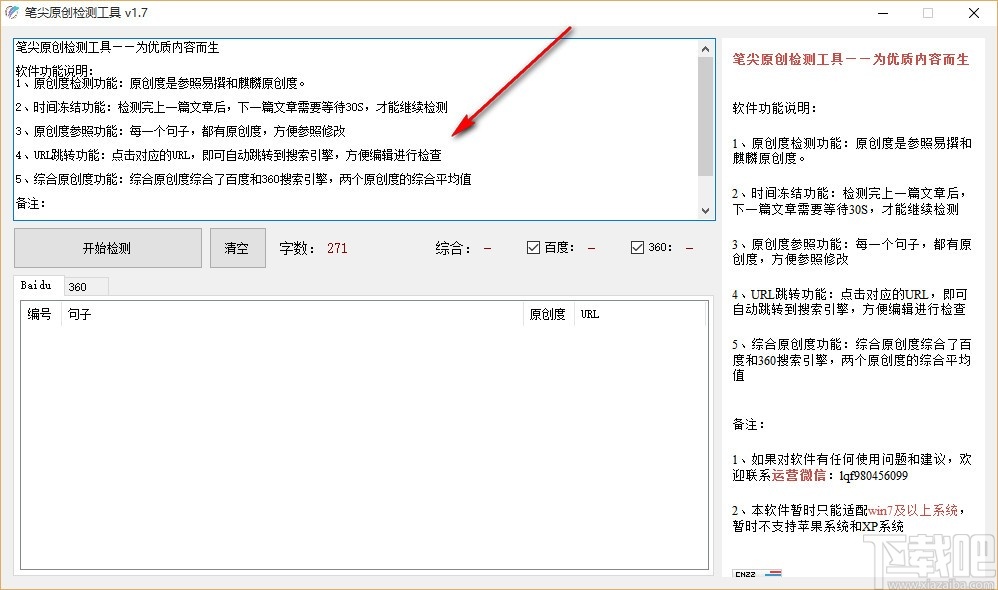Image resolution: width=998 pixels, height=590 pixels.
Task: Click the CN22 badge at bottom right panel
Action: tap(757, 573)
